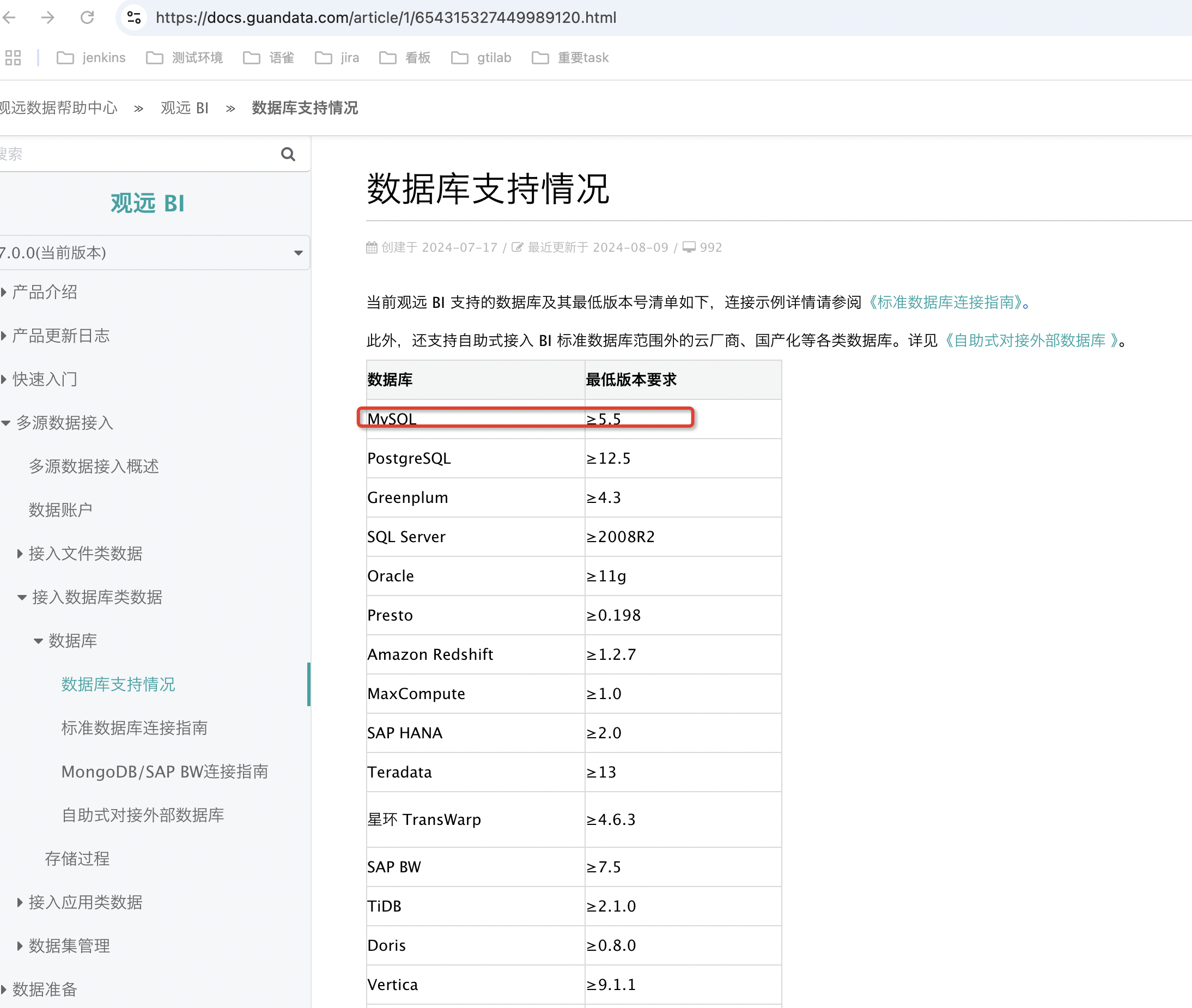Viewport: 1192px width, 1008px height.
Task: Open 标准数据库连接指南 in sidebar
Action: (134, 728)
